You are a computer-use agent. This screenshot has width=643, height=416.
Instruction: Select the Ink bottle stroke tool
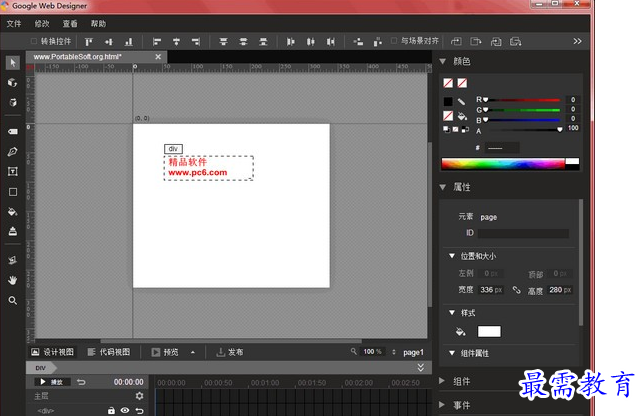pyautogui.click(x=13, y=231)
